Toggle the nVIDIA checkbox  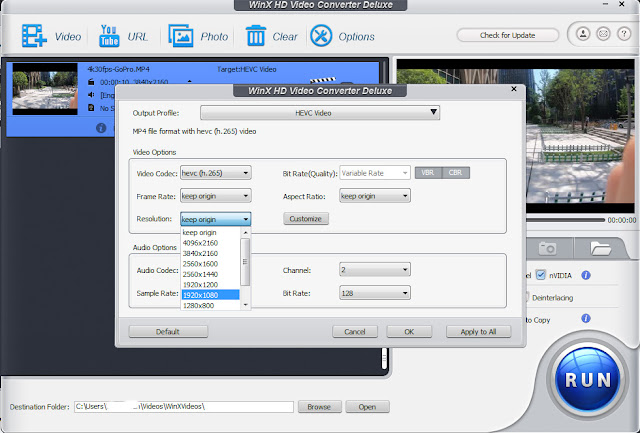pos(540,275)
